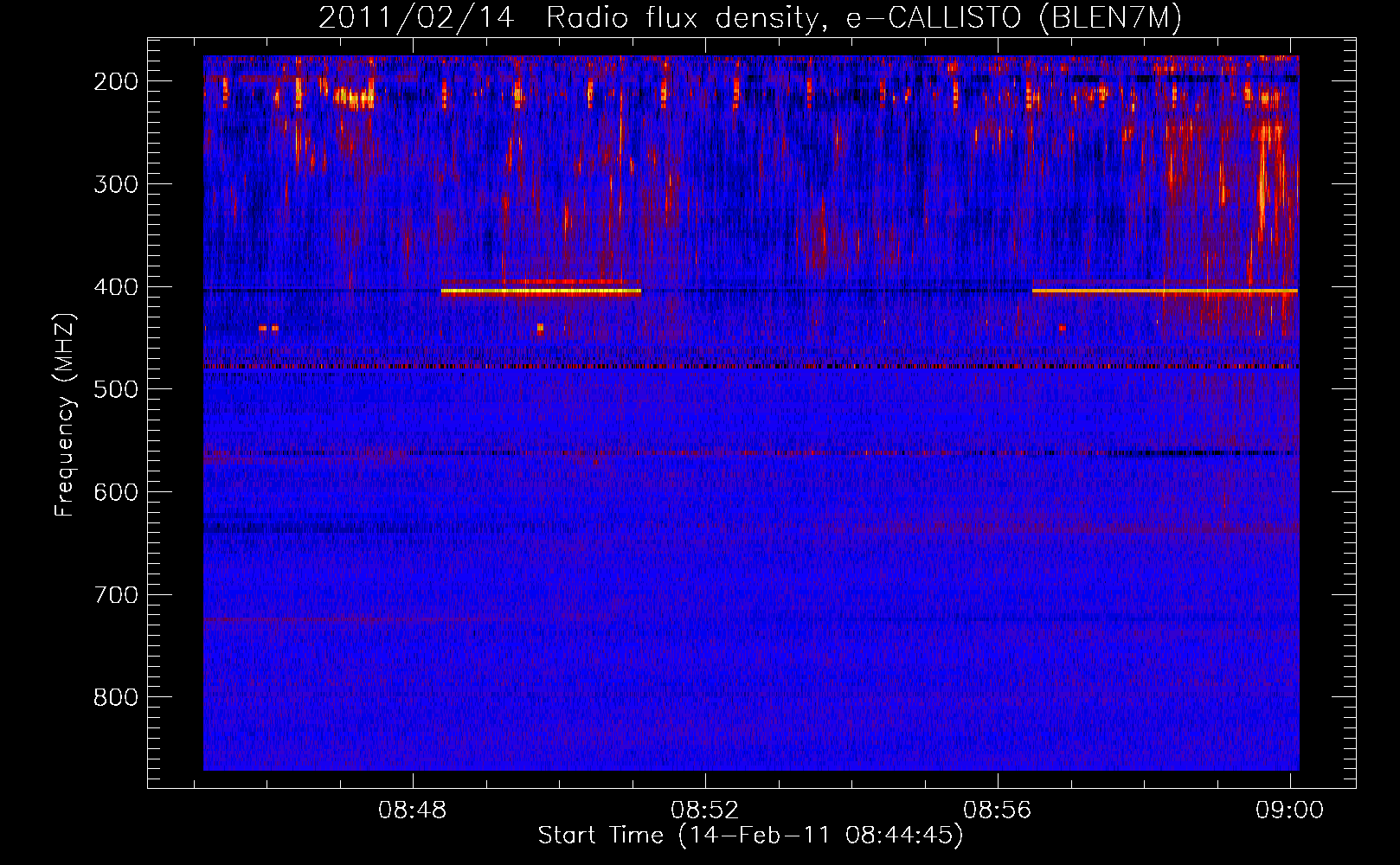
Task: Click the 400 frequency tick label
Action: tap(116, 286)
